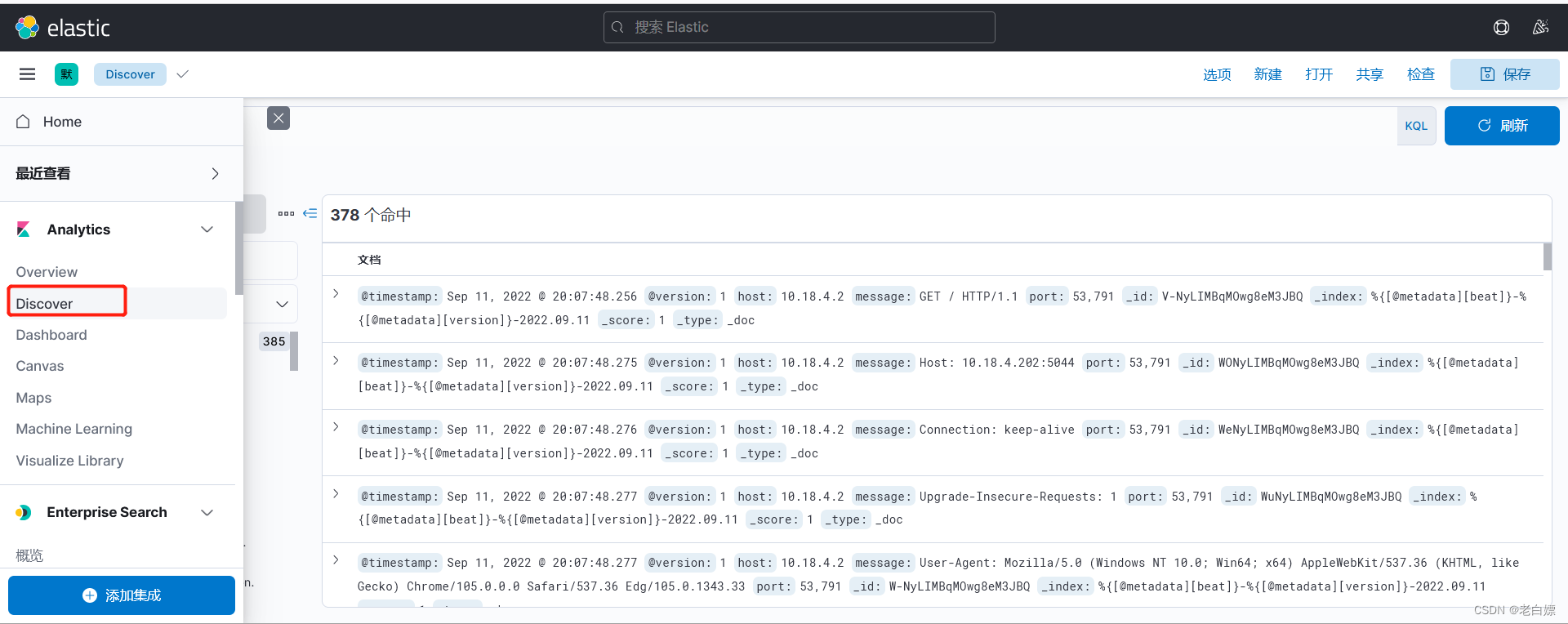Click the Analytics Kibana icon
The image size is (1568, 624).
tap(24, 230)
